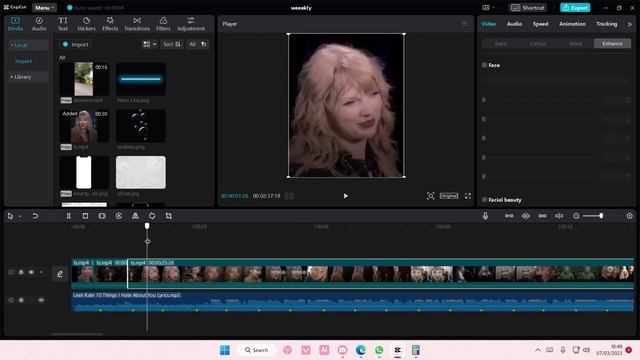Click the playhead marker on the timeline

tap(147, 226)
